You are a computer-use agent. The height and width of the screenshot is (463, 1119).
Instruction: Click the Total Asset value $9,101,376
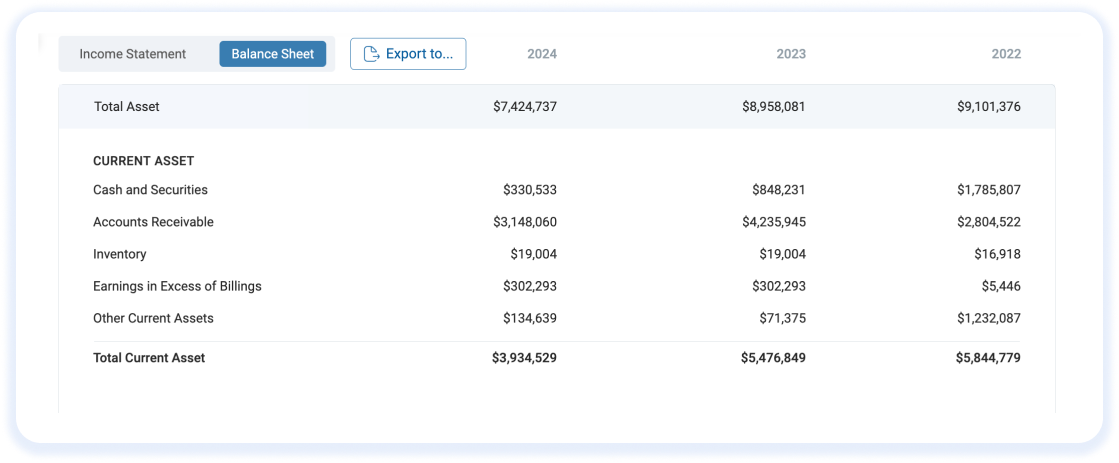tap(989, 107)
